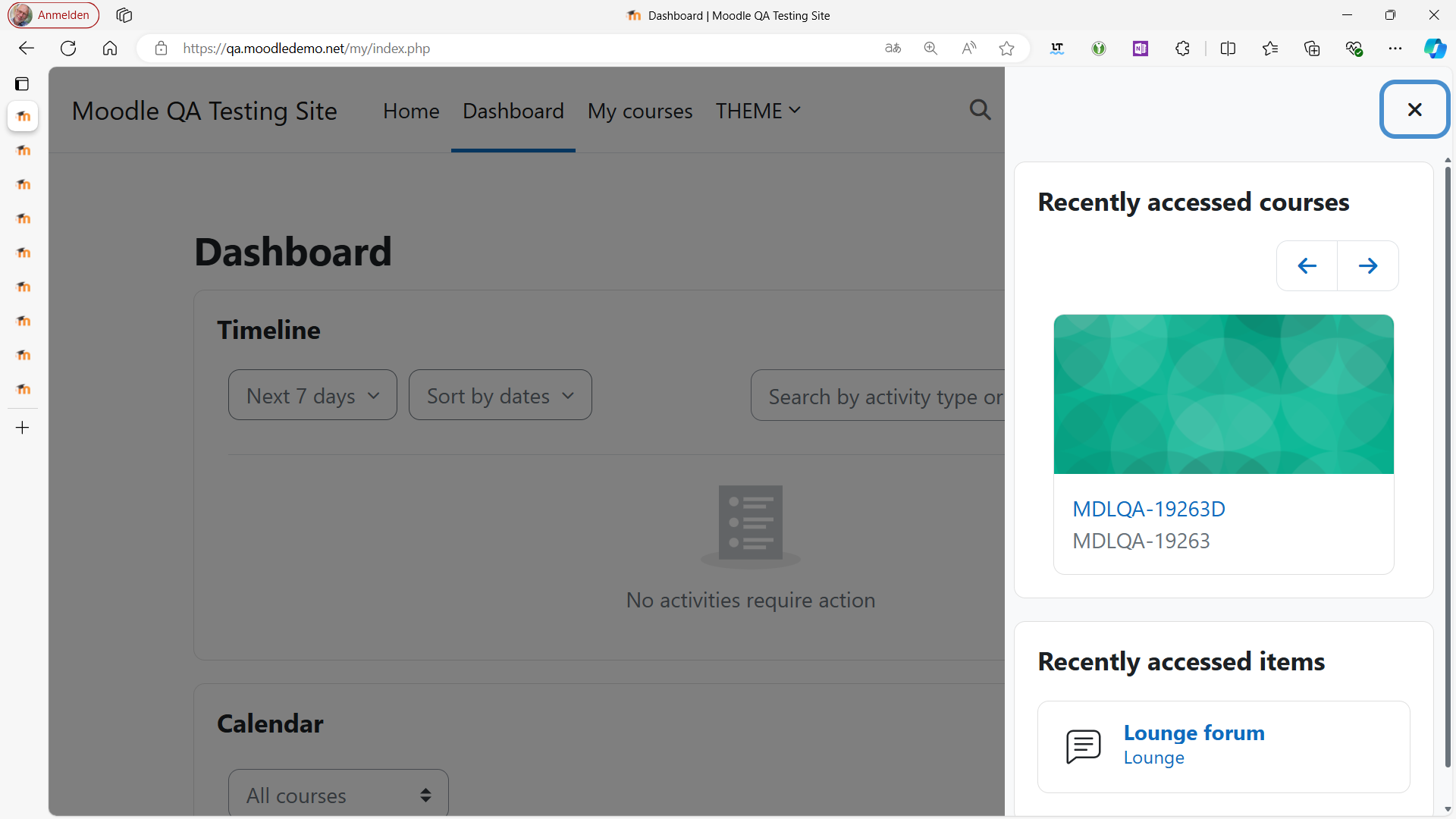The image size is (1456, 819).
Task: Go to next recently accessed course
Action: (x=1368, y=265)
